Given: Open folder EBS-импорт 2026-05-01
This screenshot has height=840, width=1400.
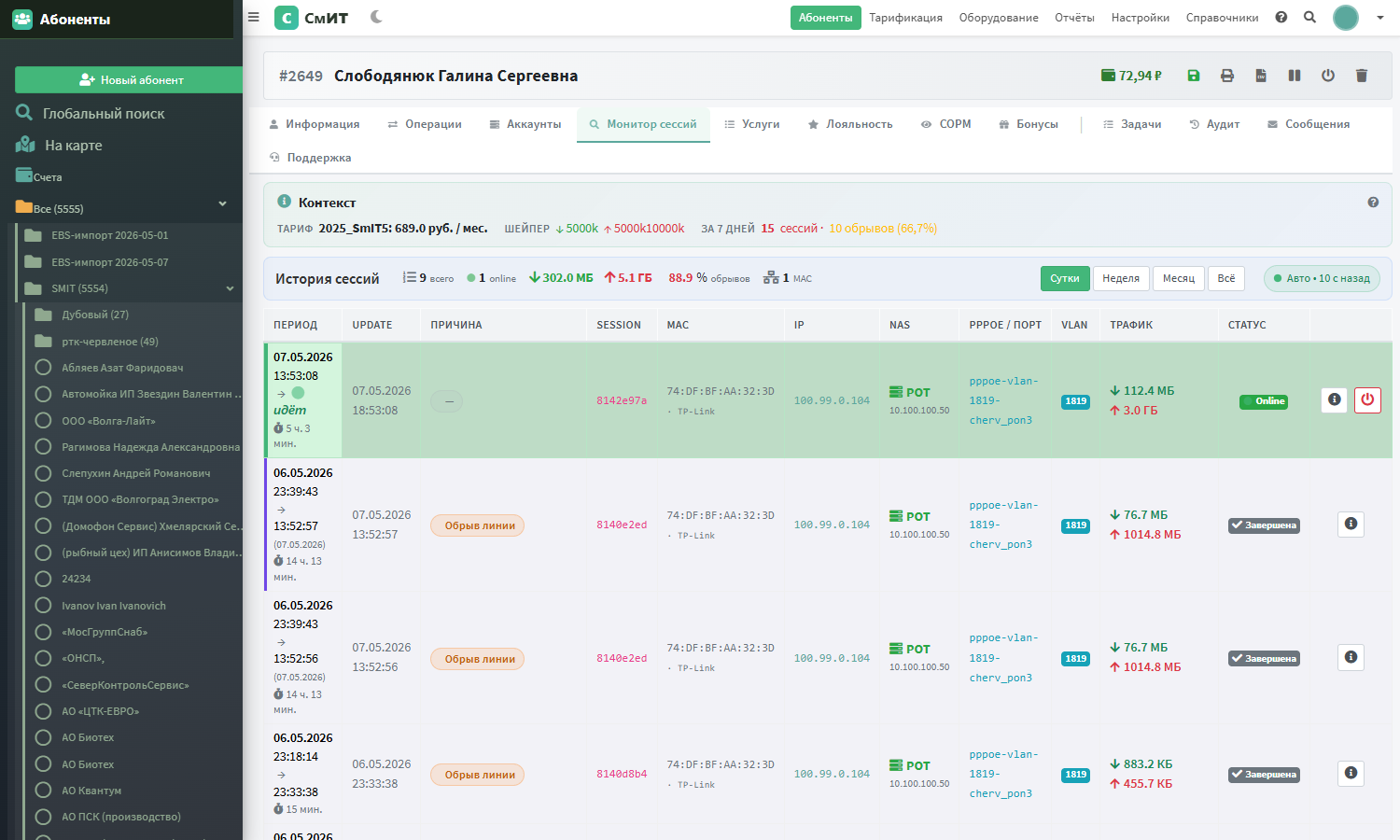Looking at the screenshot, I should 110,235.
